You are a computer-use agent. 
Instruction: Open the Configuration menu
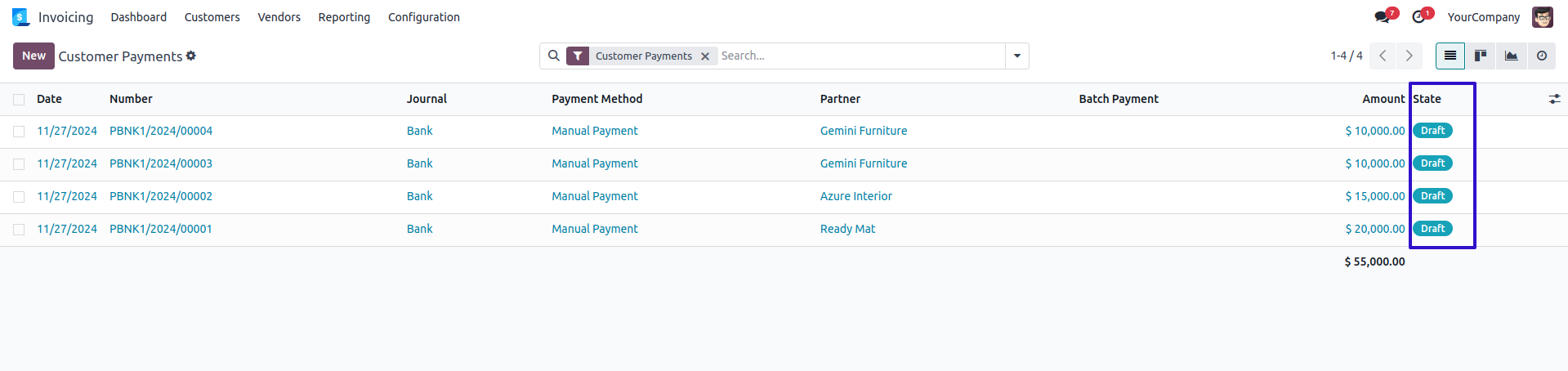[x=423, y=17]
